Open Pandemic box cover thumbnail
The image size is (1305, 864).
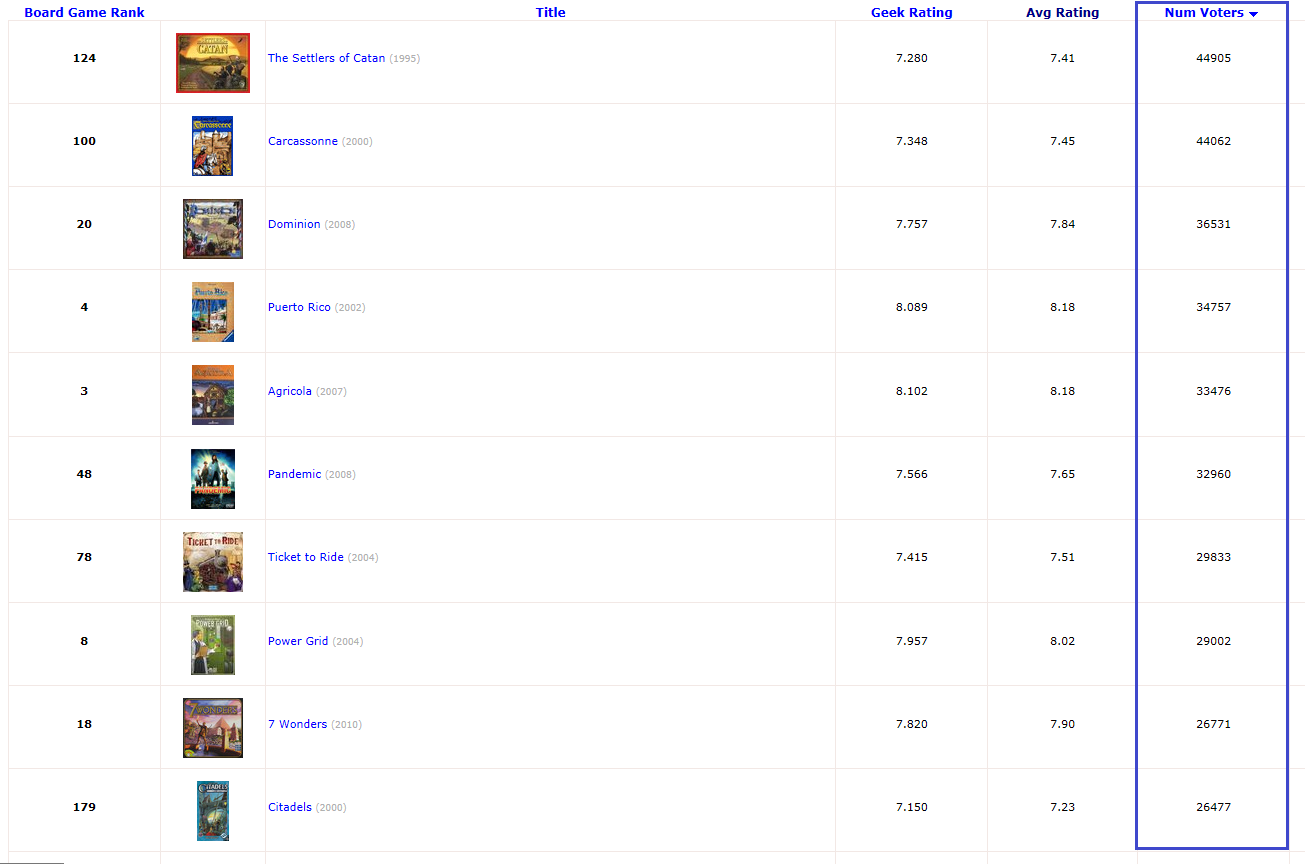(213, 479)
